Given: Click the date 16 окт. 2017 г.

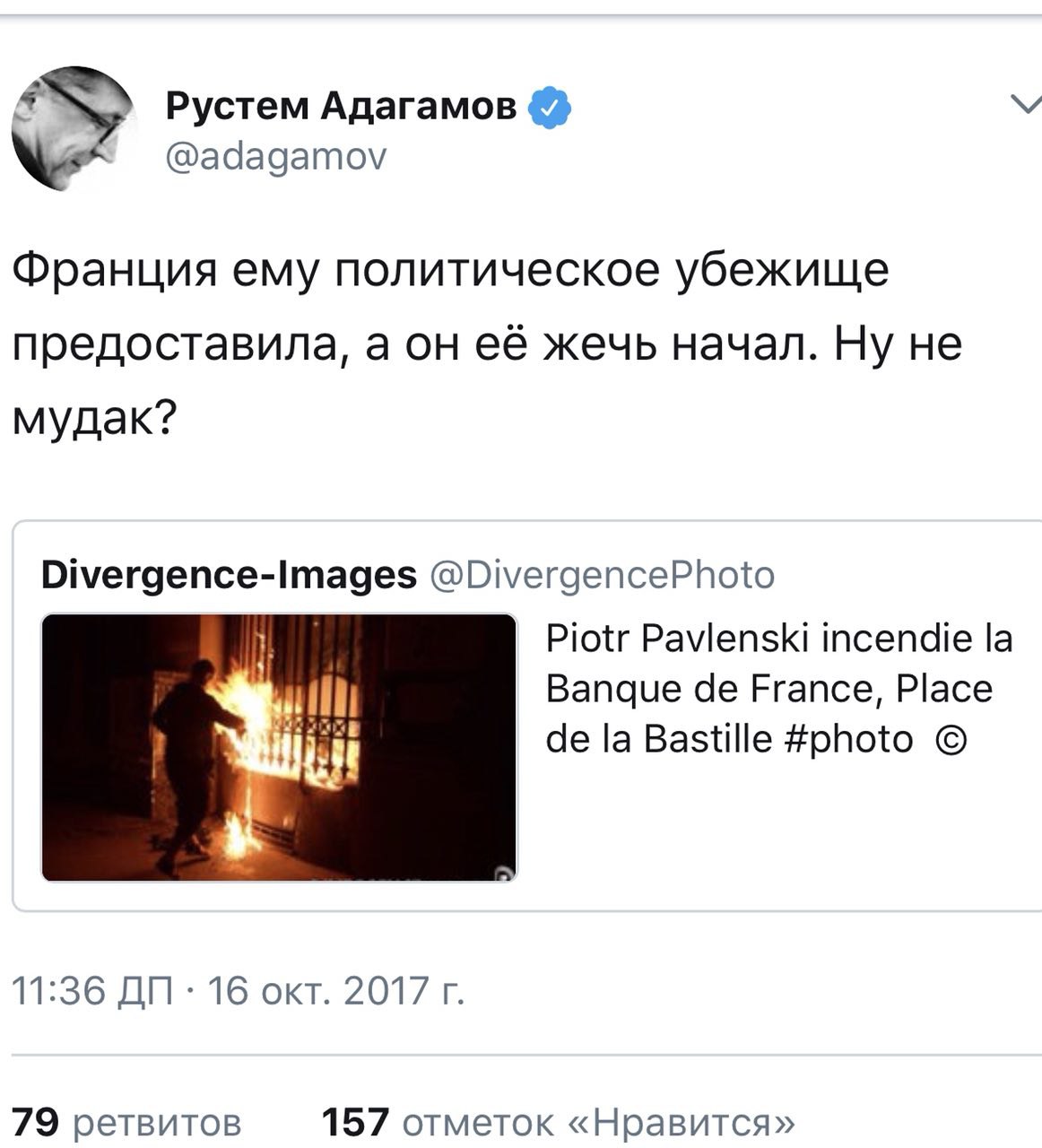Looking at the screenshot, I should click(x=336, y=992).
